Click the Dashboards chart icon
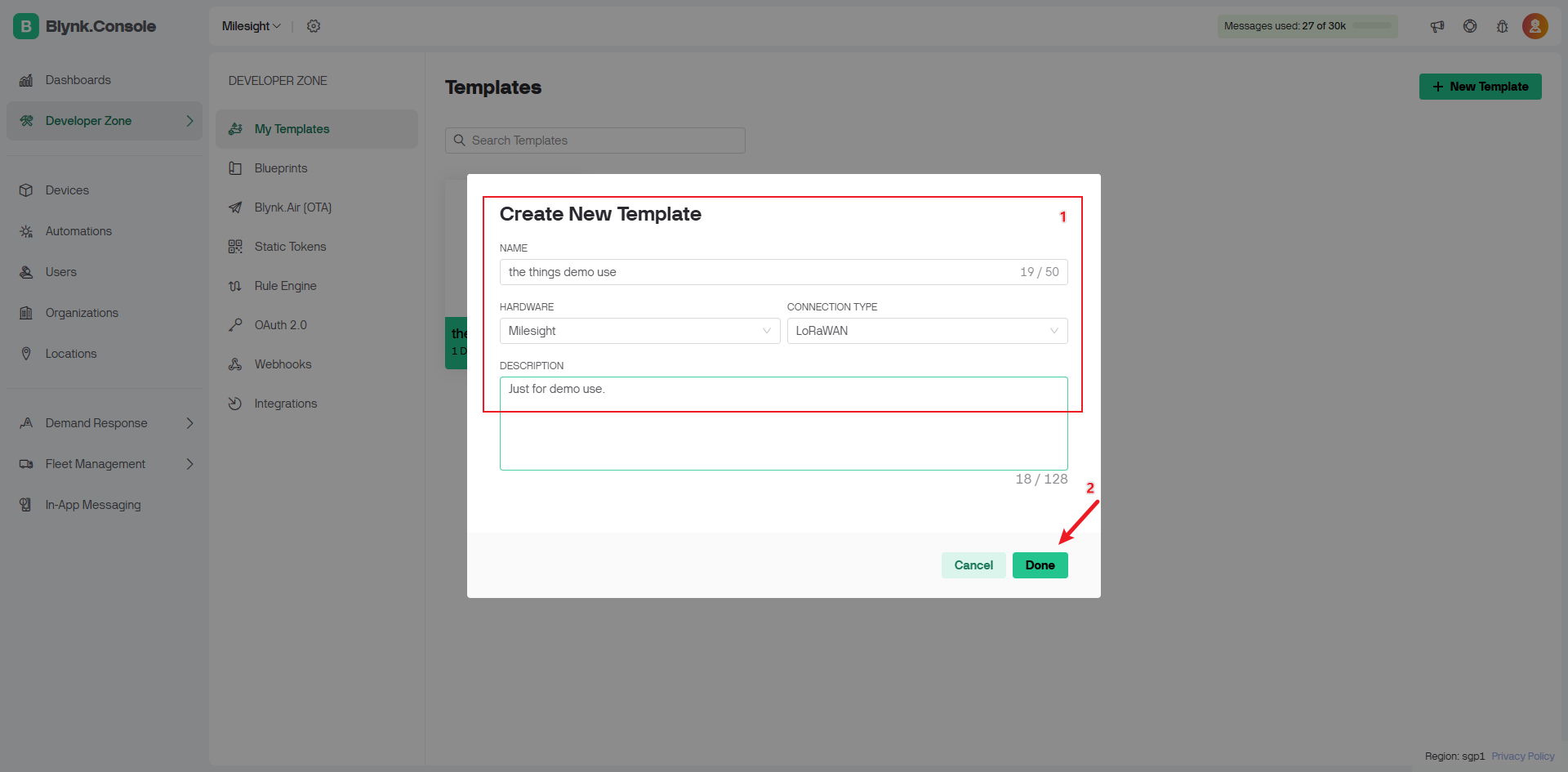This screenshot has width=1568, height=772. tap(26, 80)
